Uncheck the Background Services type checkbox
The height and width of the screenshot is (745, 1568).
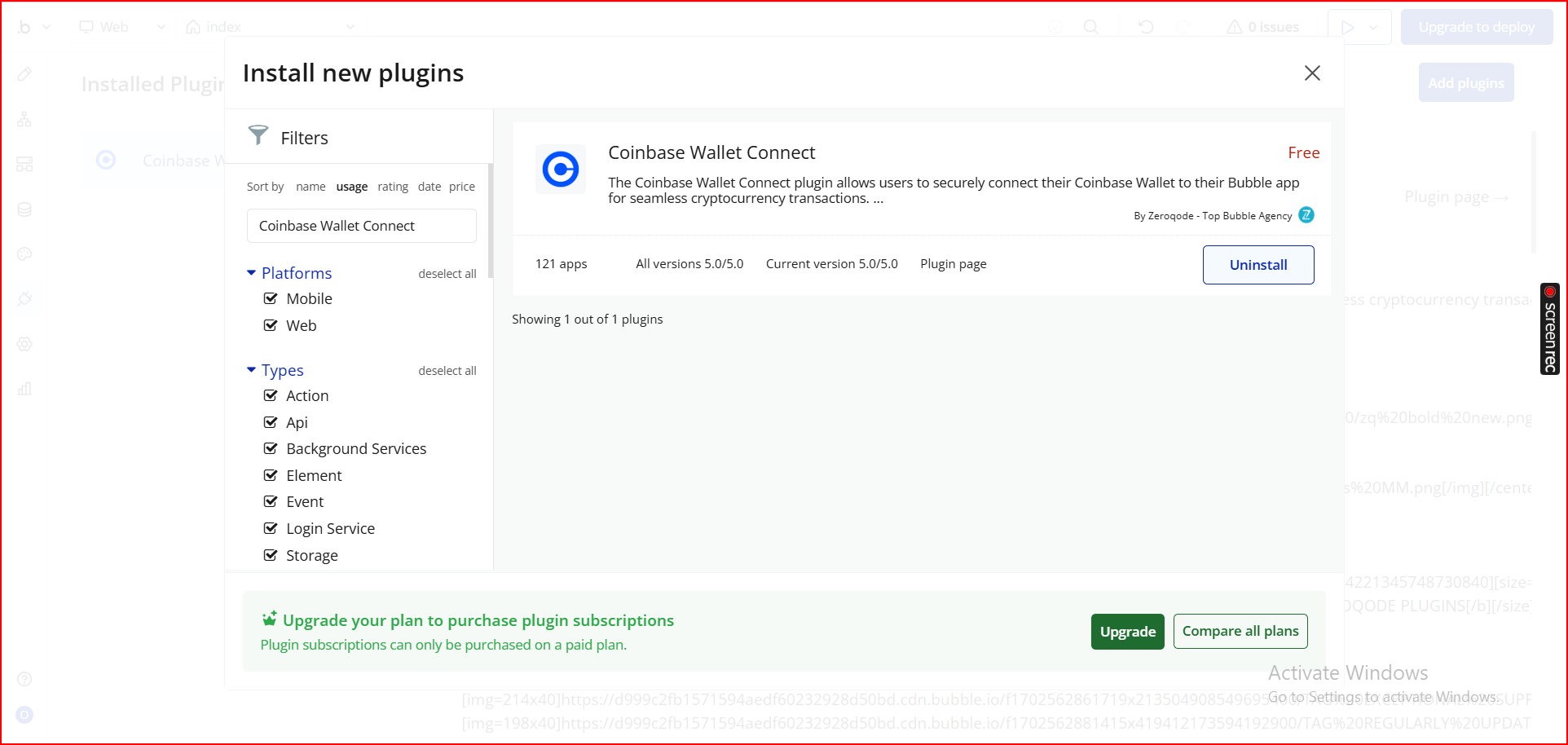(271, 448)
